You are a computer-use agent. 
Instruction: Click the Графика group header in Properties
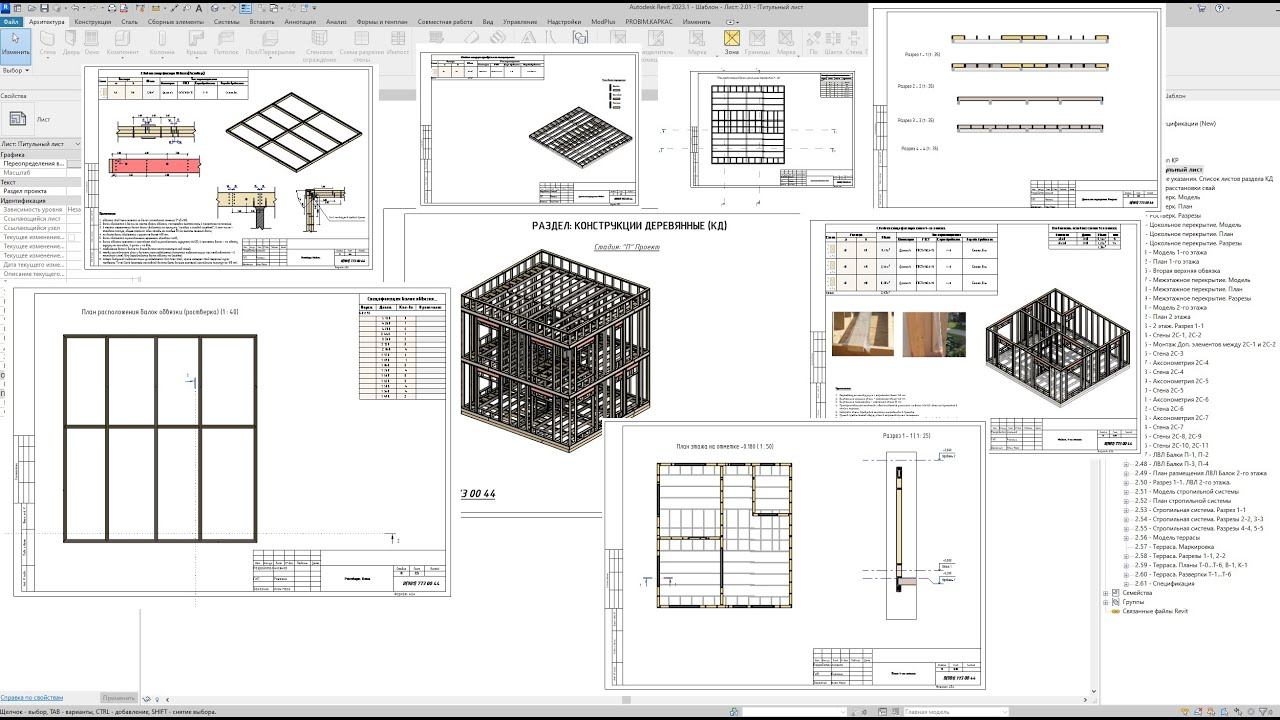point(40,155)
